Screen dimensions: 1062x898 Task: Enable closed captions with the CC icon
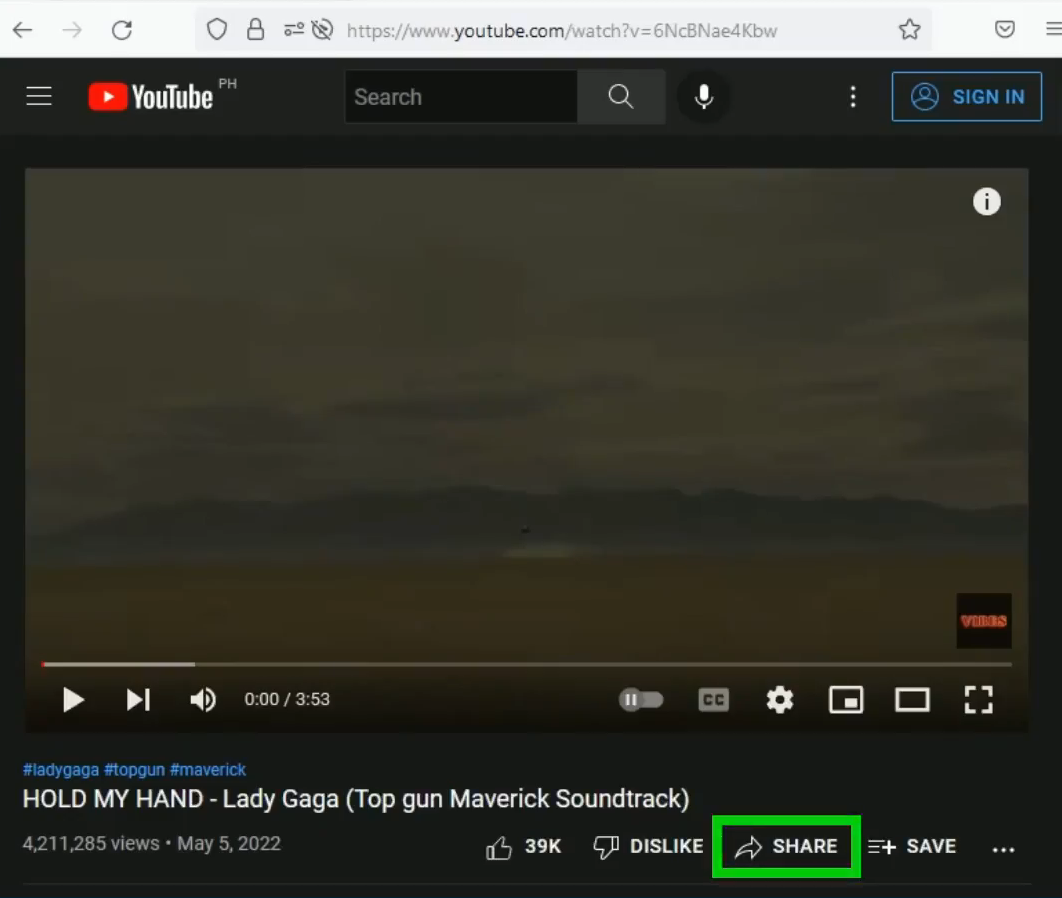click(x=713, y=699)
